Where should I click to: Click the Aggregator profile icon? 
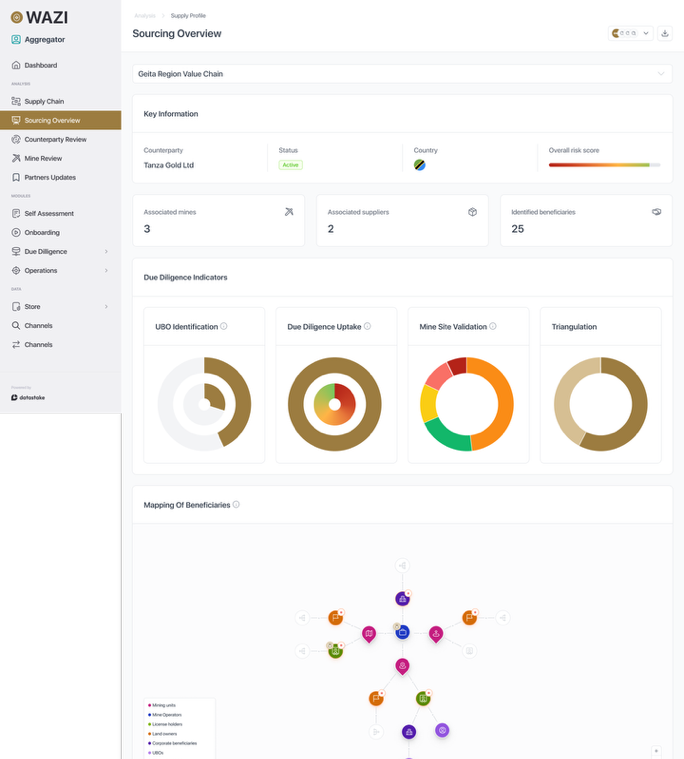(16, 39)
